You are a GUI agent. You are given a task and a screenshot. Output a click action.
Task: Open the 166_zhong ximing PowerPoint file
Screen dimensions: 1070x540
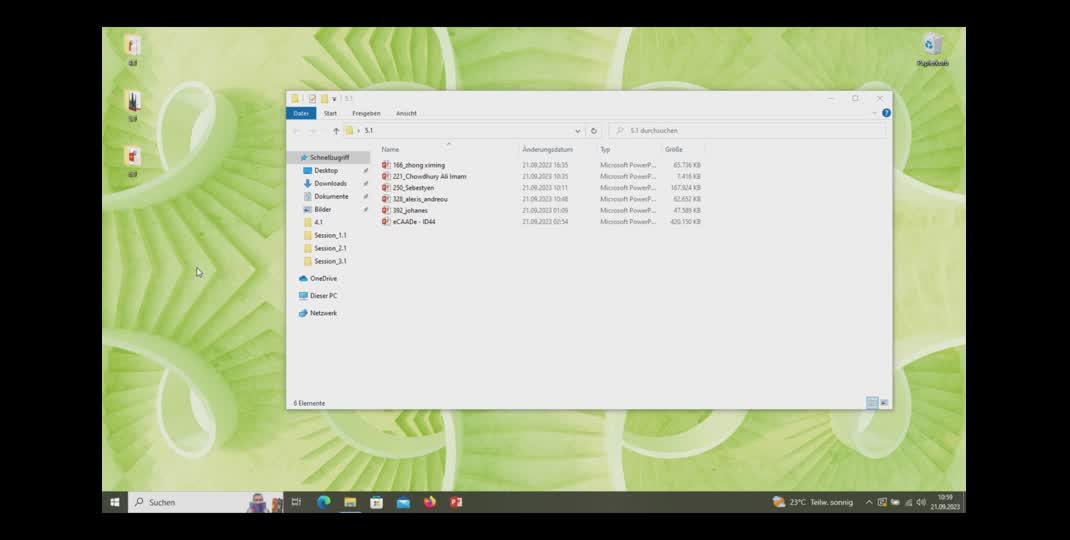(x=418, y=165)
